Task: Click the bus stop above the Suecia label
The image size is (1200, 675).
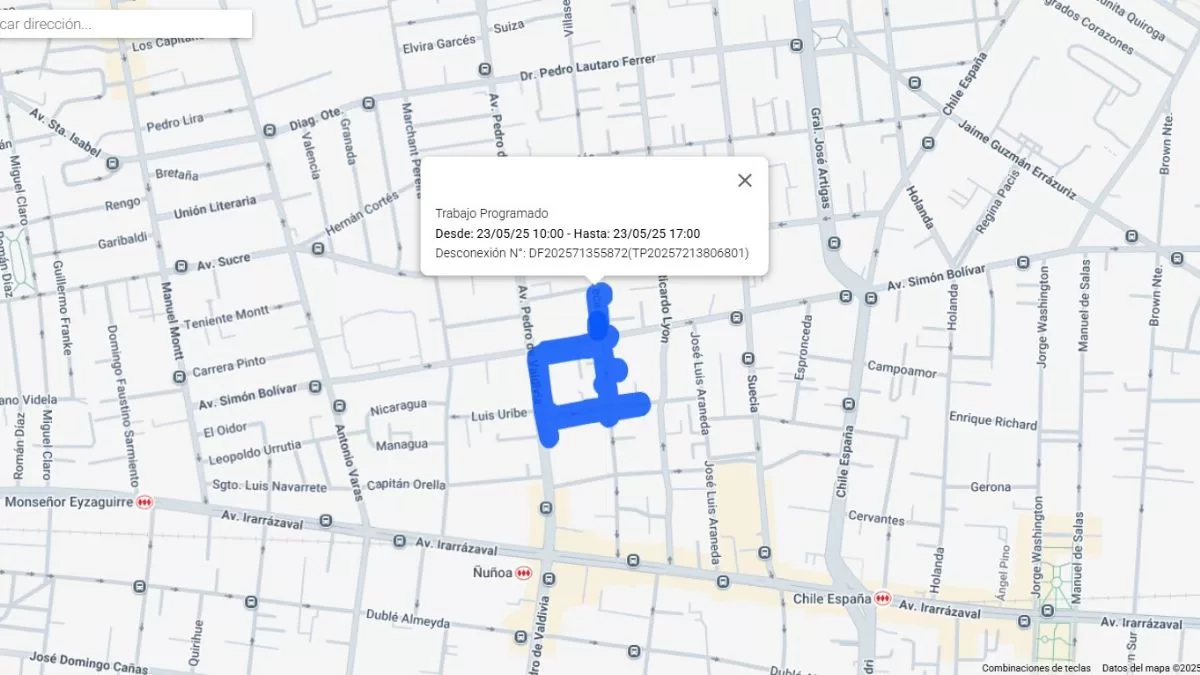Action: coord(747,359)
